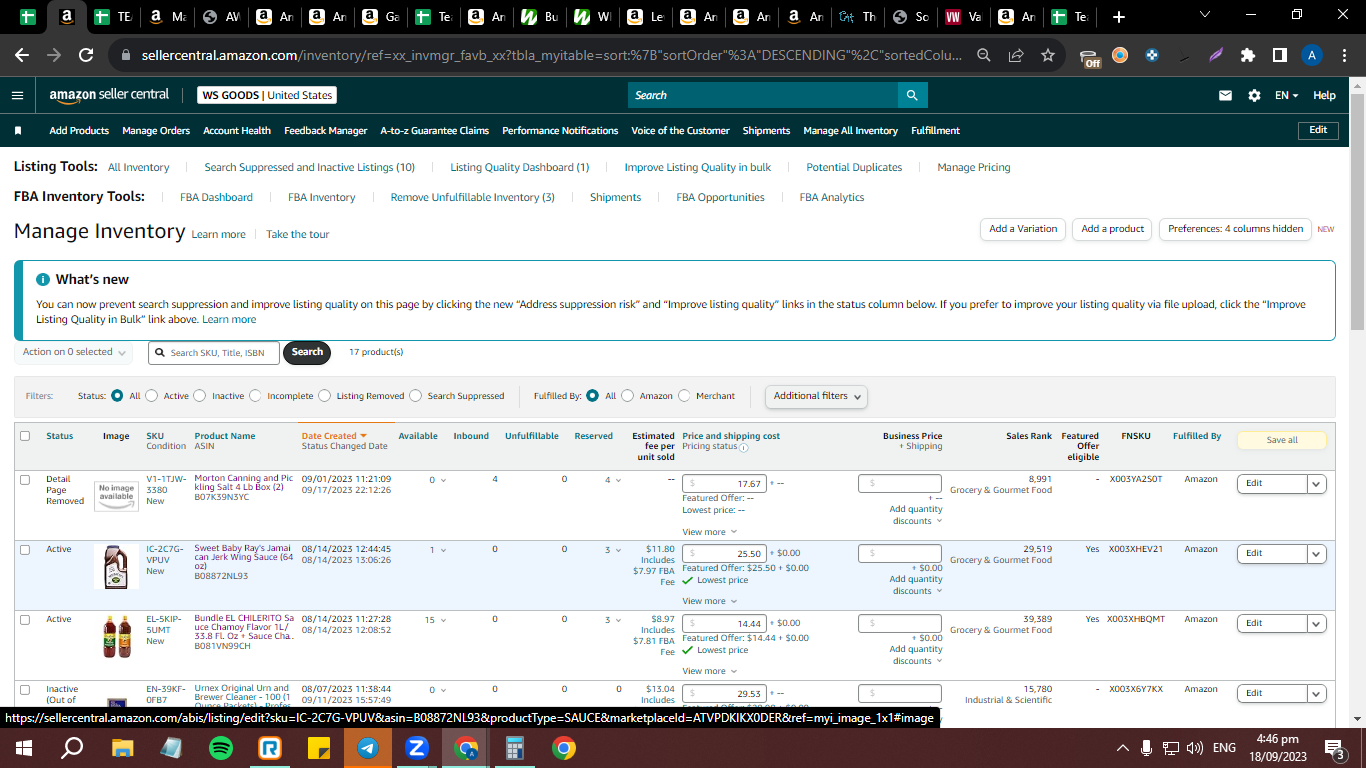This screenshot has height=768, width=1366.
Task: Open Calculator from the taskbar
Action: tap(515, 748)
